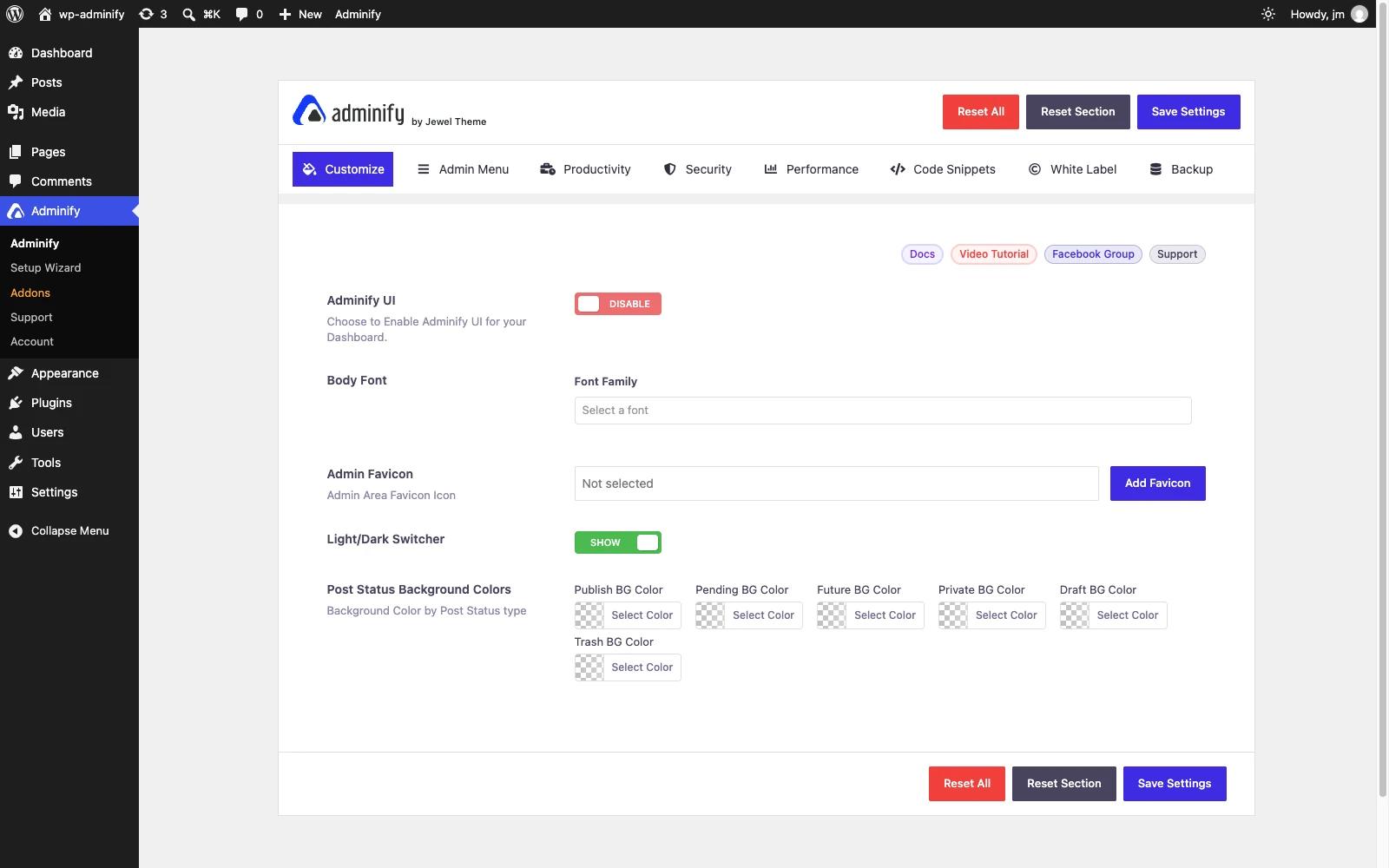1389x868 pixels.
Task: Click the Dashboard gauge icon
Action: [x=16, y=53]
